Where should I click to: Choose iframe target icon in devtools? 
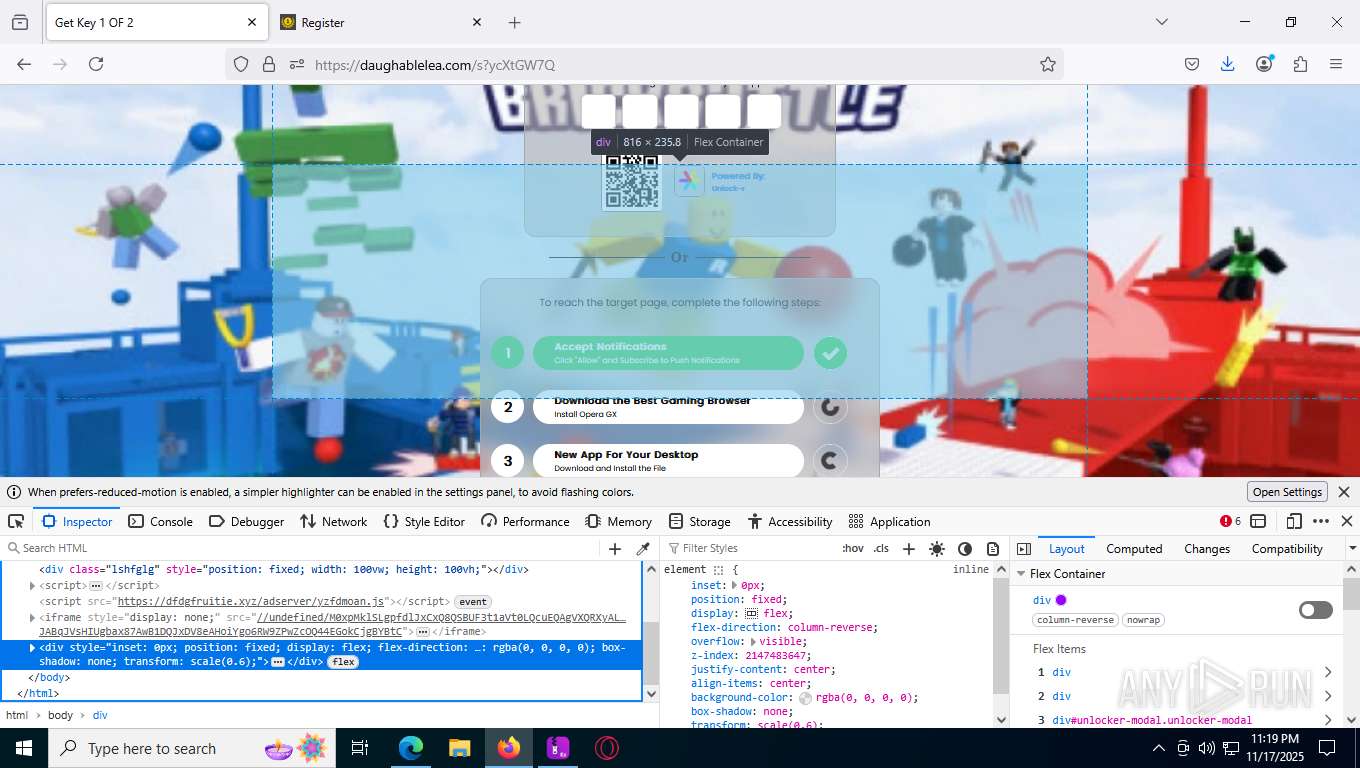pos(1258,521)
